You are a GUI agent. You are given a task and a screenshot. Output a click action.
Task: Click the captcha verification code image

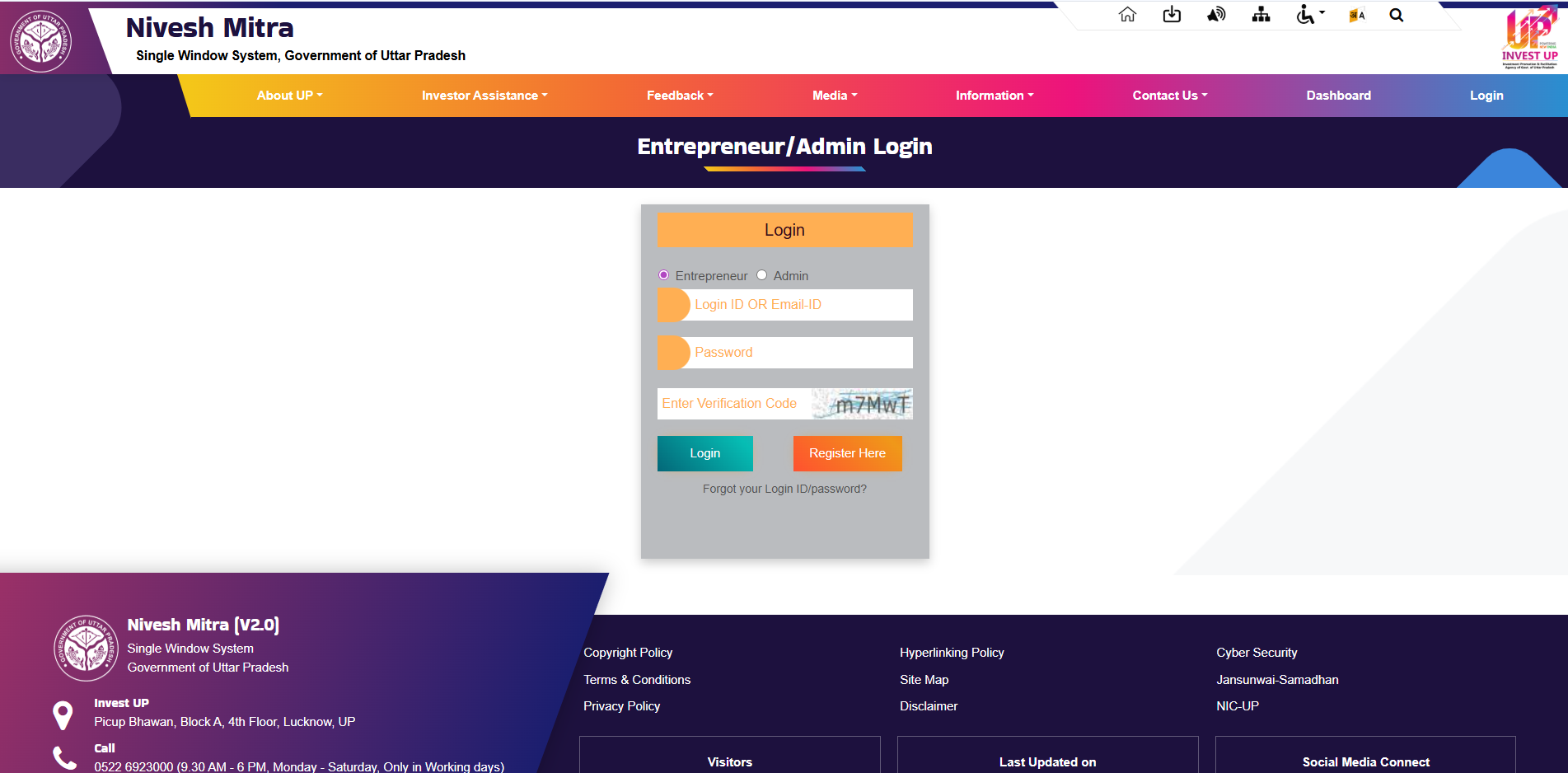click(863, 404)
